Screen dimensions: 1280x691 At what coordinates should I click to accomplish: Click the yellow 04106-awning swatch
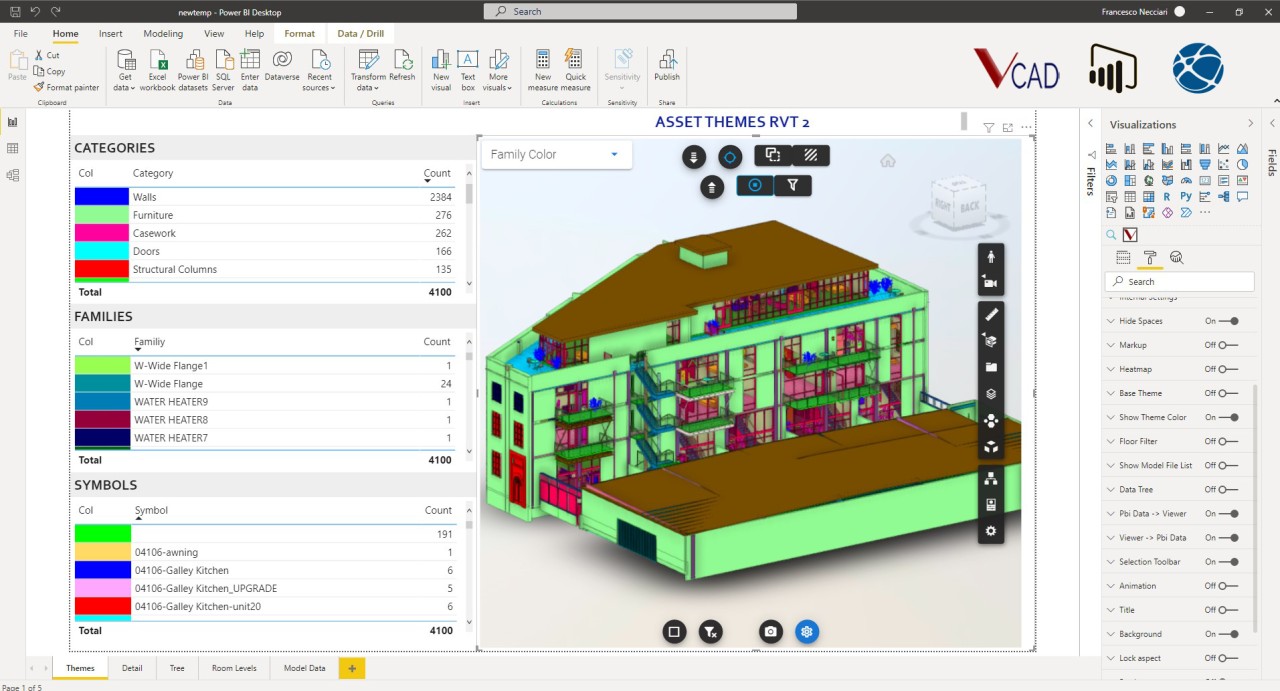(102, 552)
